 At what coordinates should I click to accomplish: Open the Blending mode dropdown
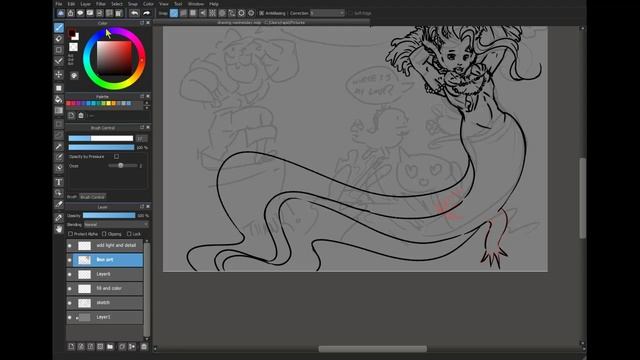tap(116, 224)
